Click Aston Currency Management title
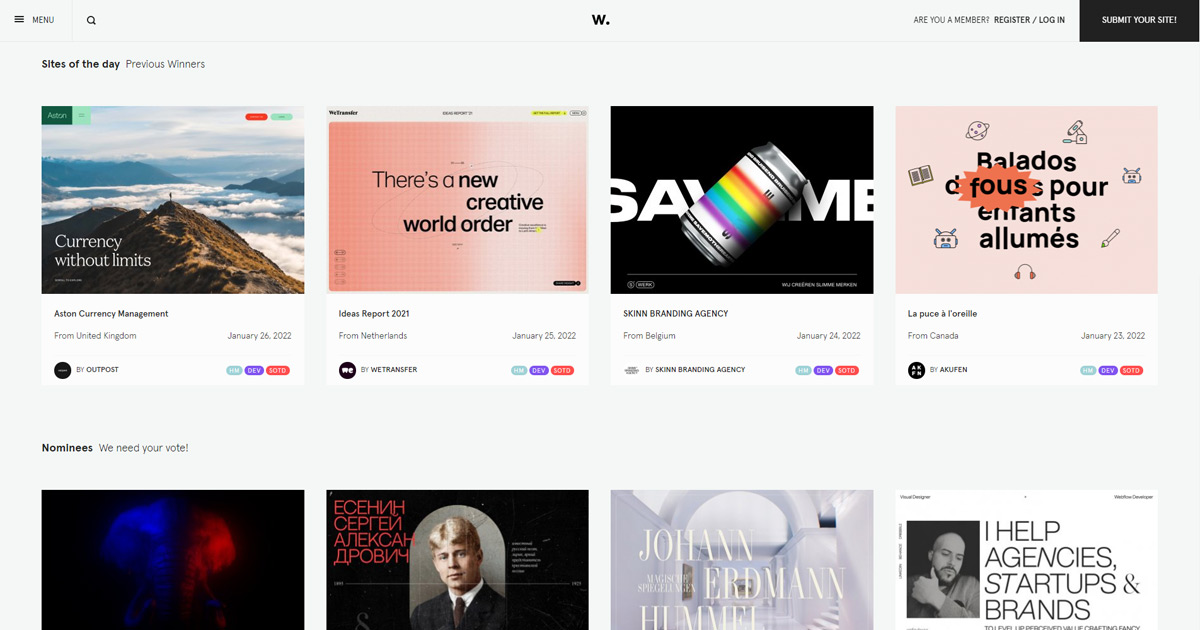Screen dimensions: 1200x630 point(111,314)
